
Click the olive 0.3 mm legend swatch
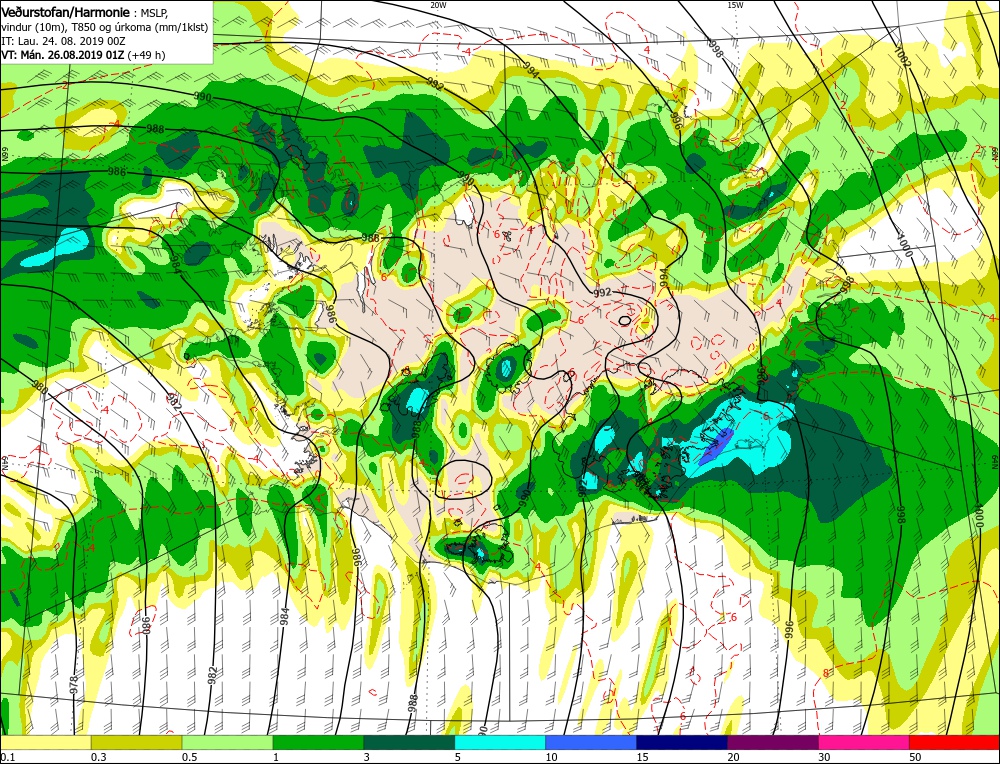point(136,742)
